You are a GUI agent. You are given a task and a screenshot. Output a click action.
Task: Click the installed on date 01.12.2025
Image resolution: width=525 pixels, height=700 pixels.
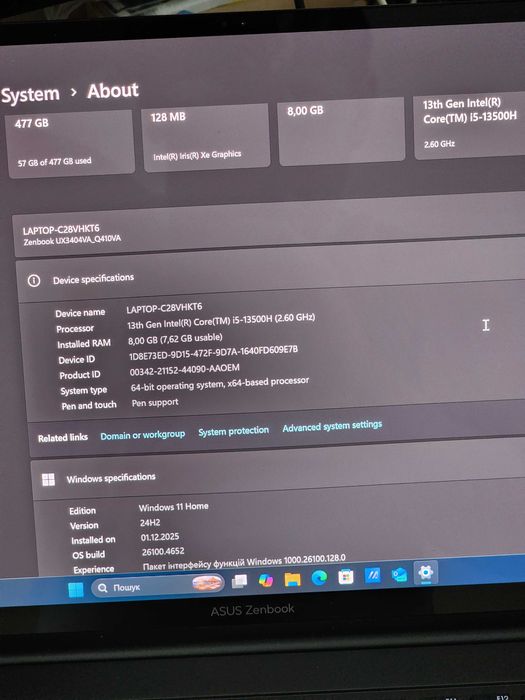point(160,537)
